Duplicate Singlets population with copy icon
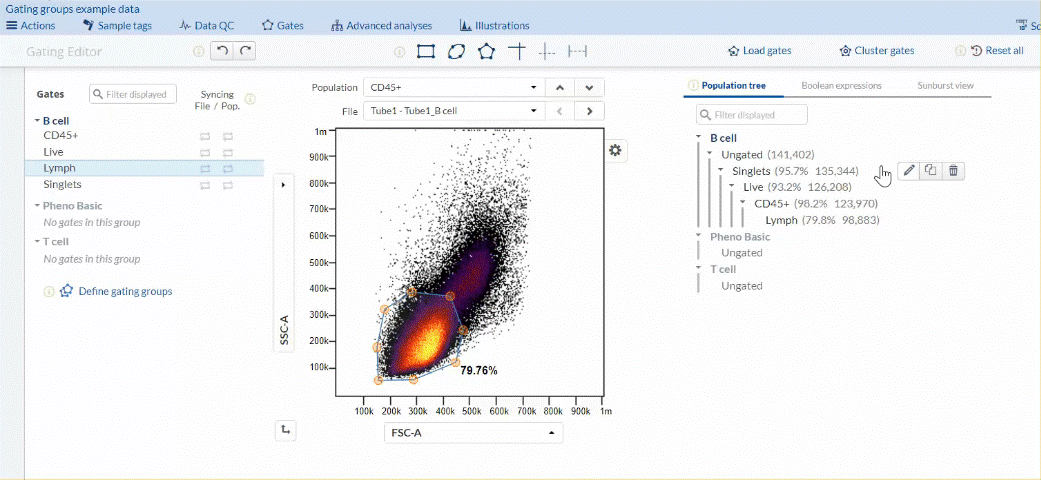 [x=931, y=171]
